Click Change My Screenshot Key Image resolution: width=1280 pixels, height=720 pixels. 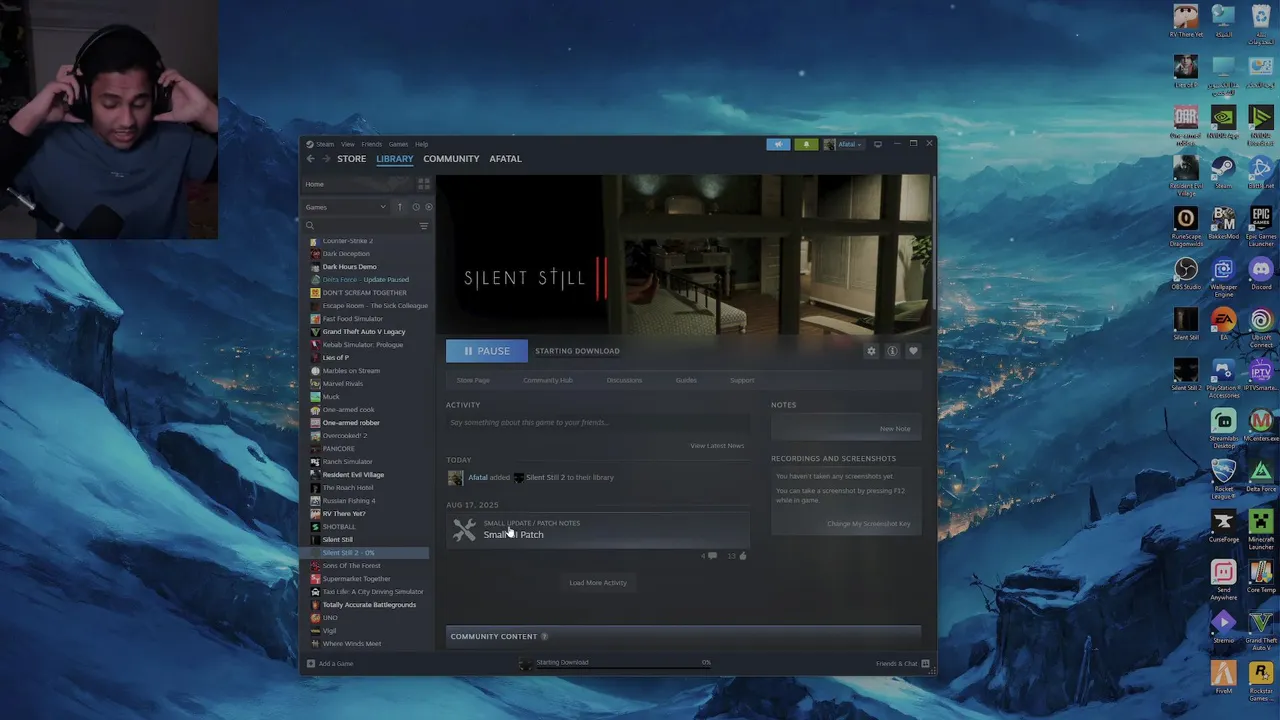[868, 524]
